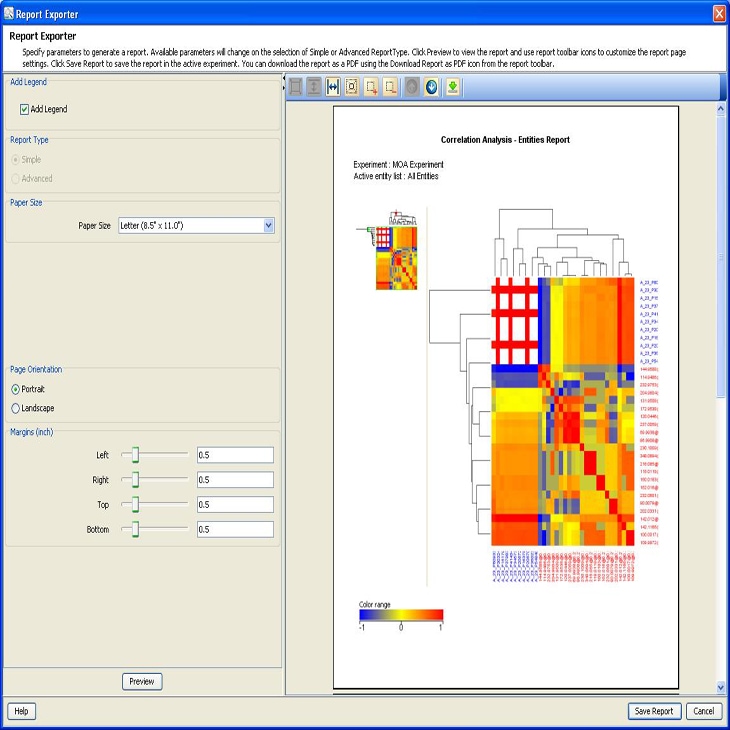Click the zoom in icon with plus
The width and height of the screenshot is (730, 730).
[371, 87]
